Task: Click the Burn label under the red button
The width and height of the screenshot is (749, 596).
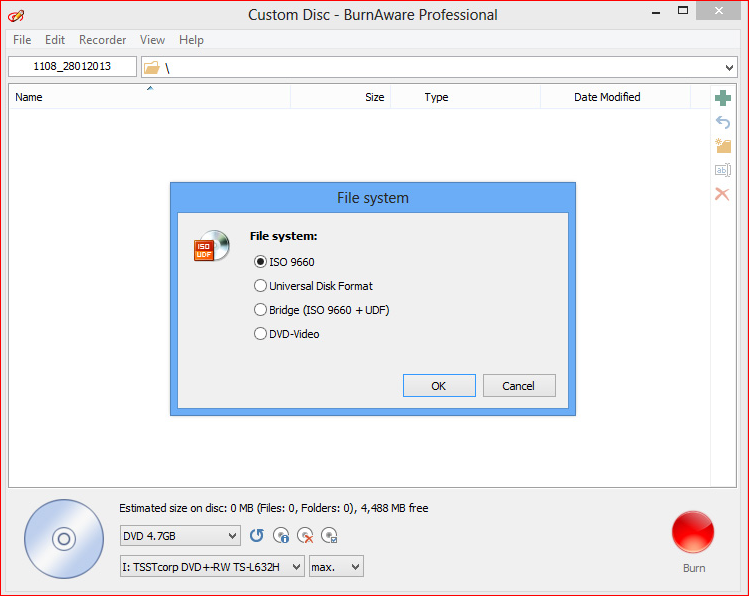Action: 694,568
